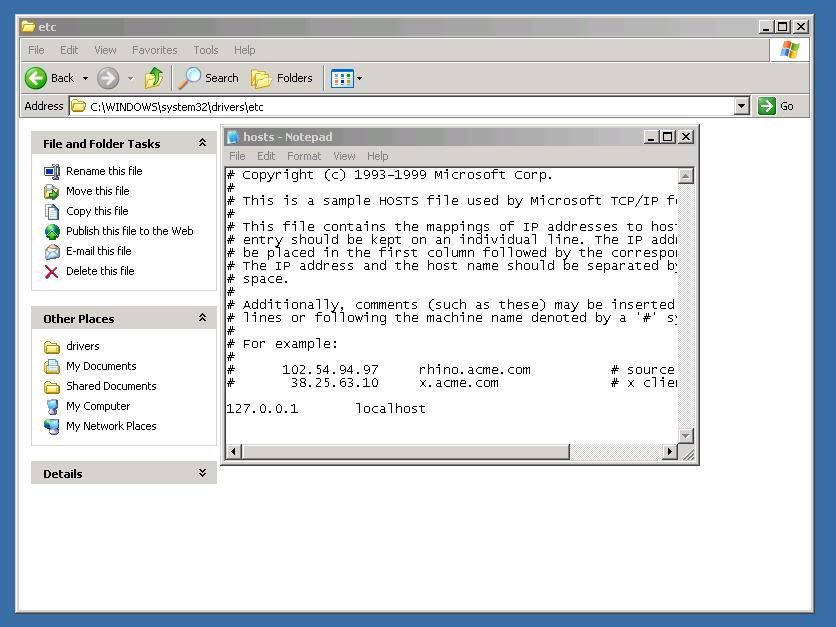Click the Views icon in Explorer toolbar
This screenshot has width=836, height=627.
pos(342,78)
